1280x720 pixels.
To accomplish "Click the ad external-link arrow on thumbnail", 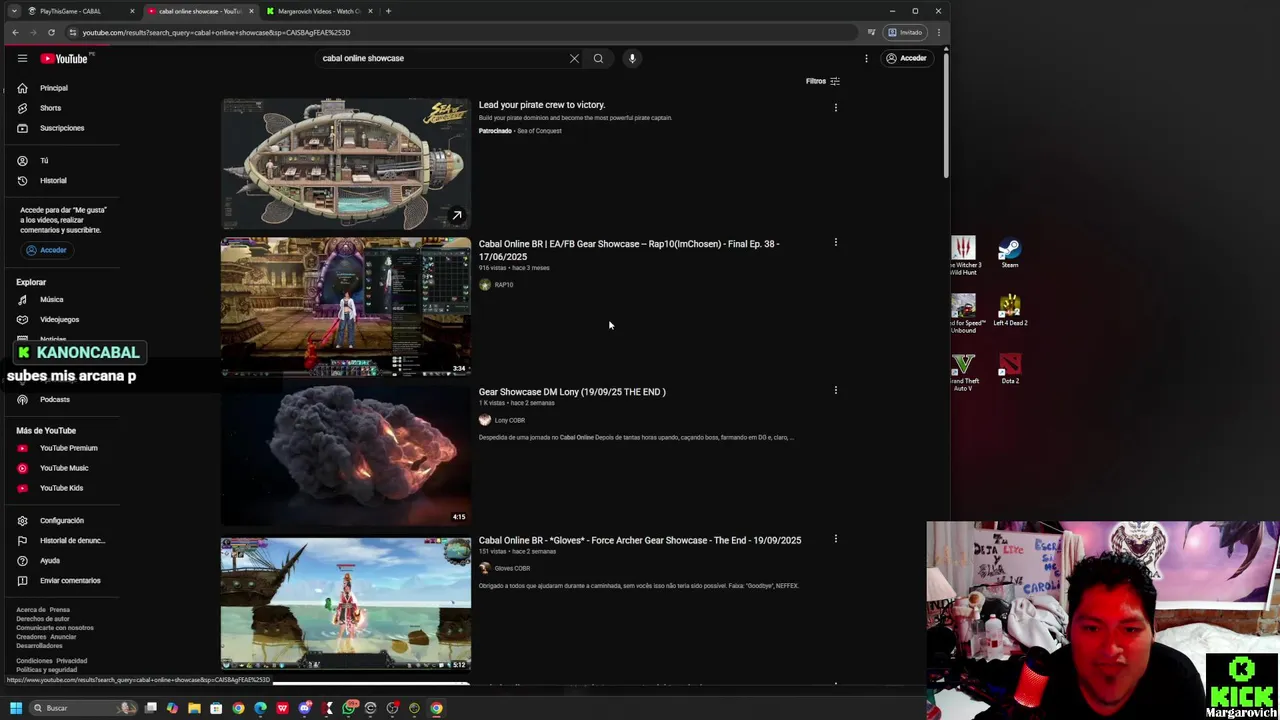I will 456,215.
